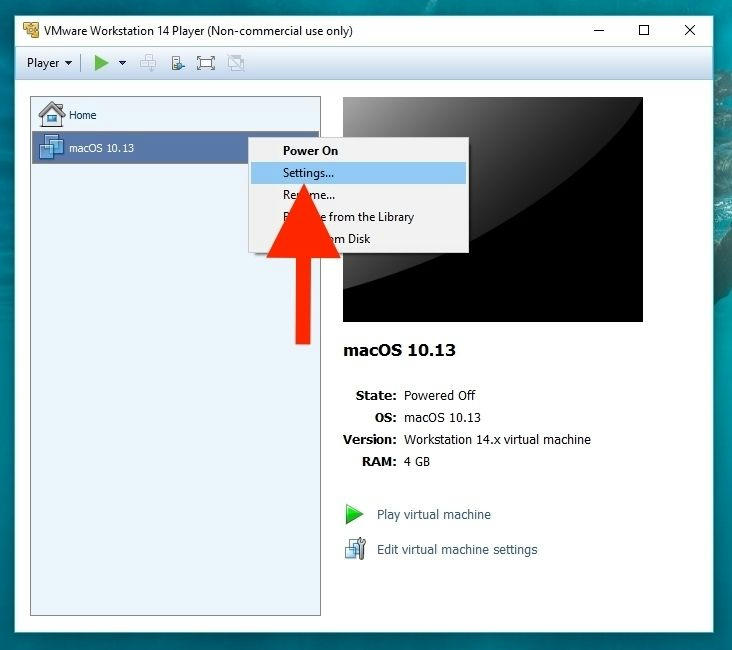The image size is (732, 650).
Task: Click the Play virtual machine link
Action: pos(433,515)
